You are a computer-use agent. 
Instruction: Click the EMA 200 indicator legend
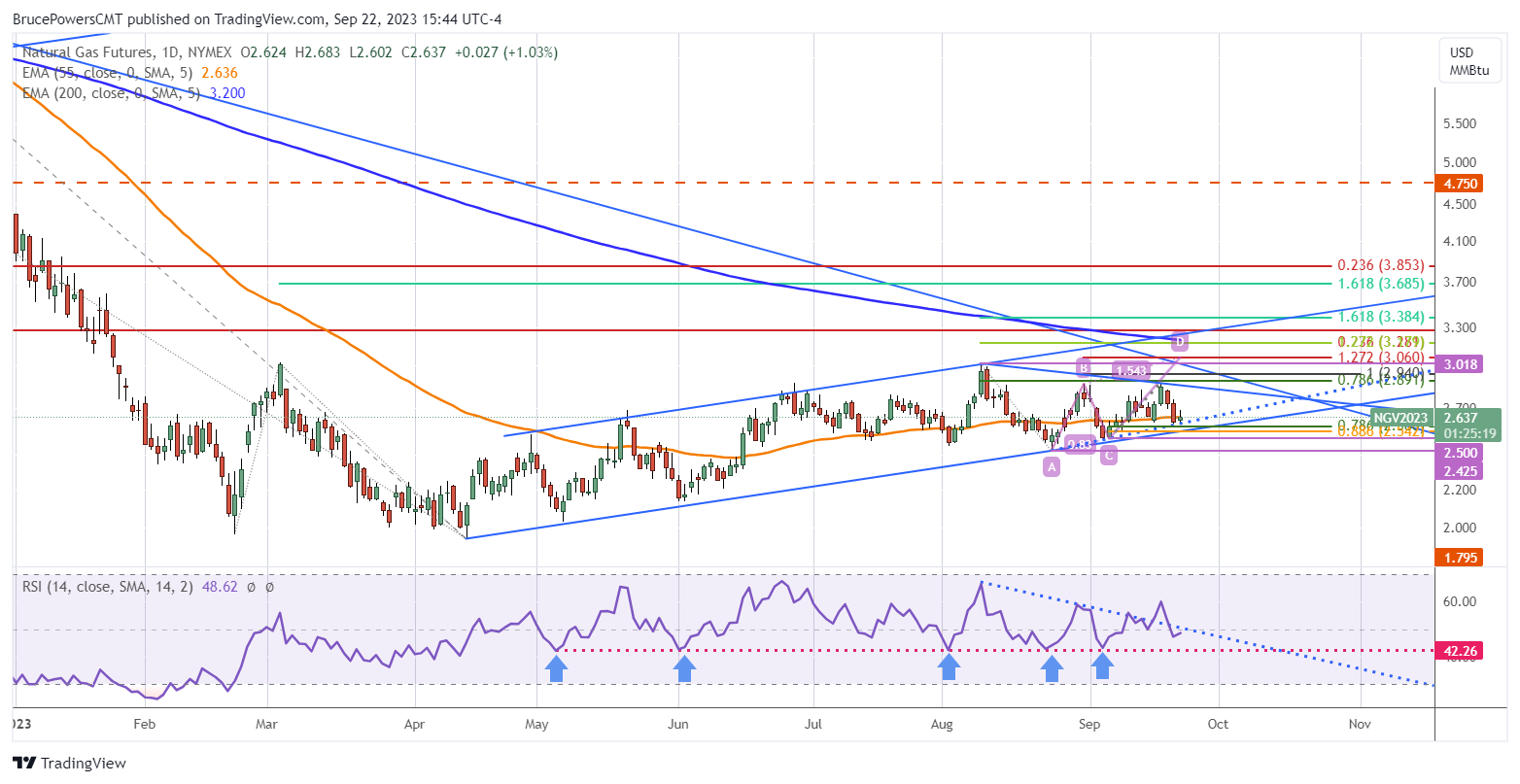pyautogui.click(x=112, y=93)
